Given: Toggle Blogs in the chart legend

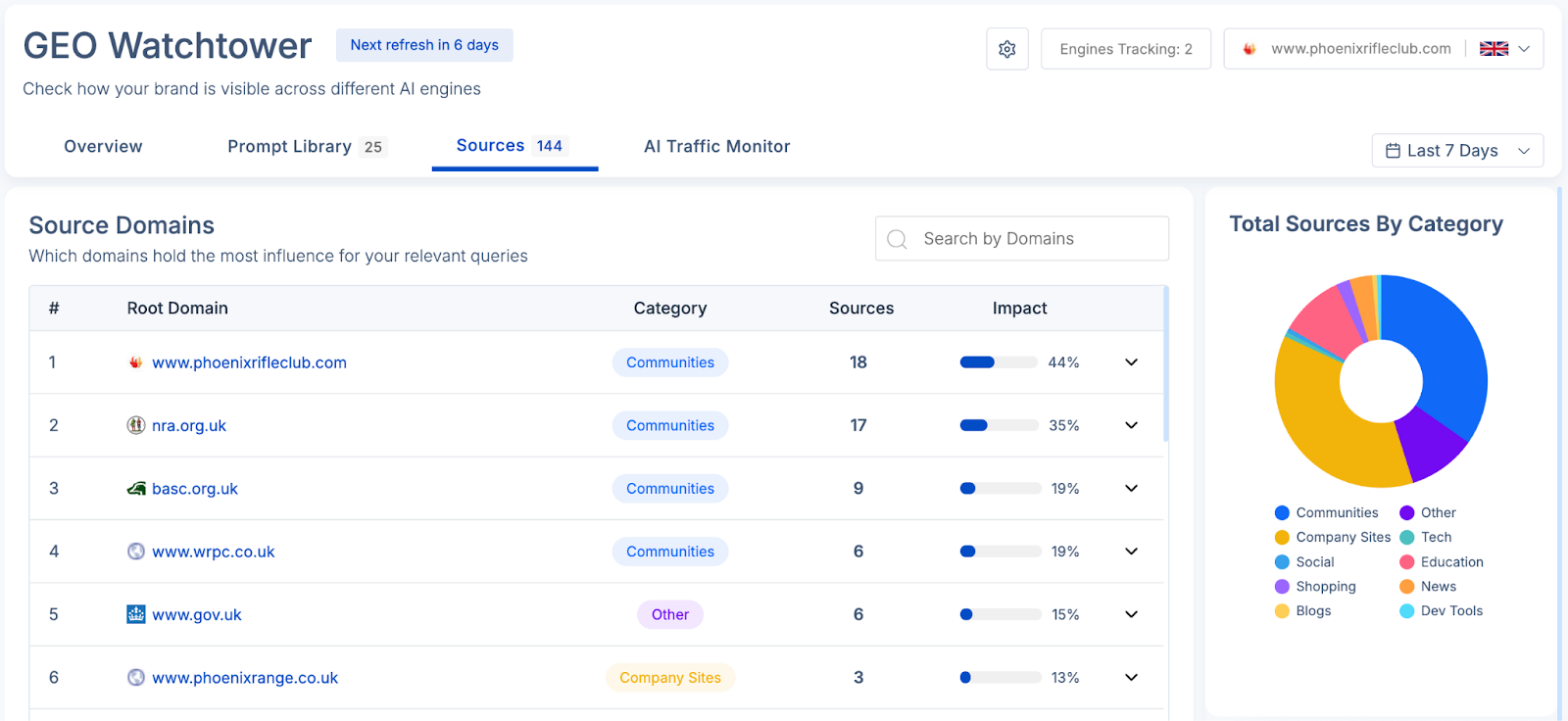Looking at the screenshot, I should (1302, 611).
